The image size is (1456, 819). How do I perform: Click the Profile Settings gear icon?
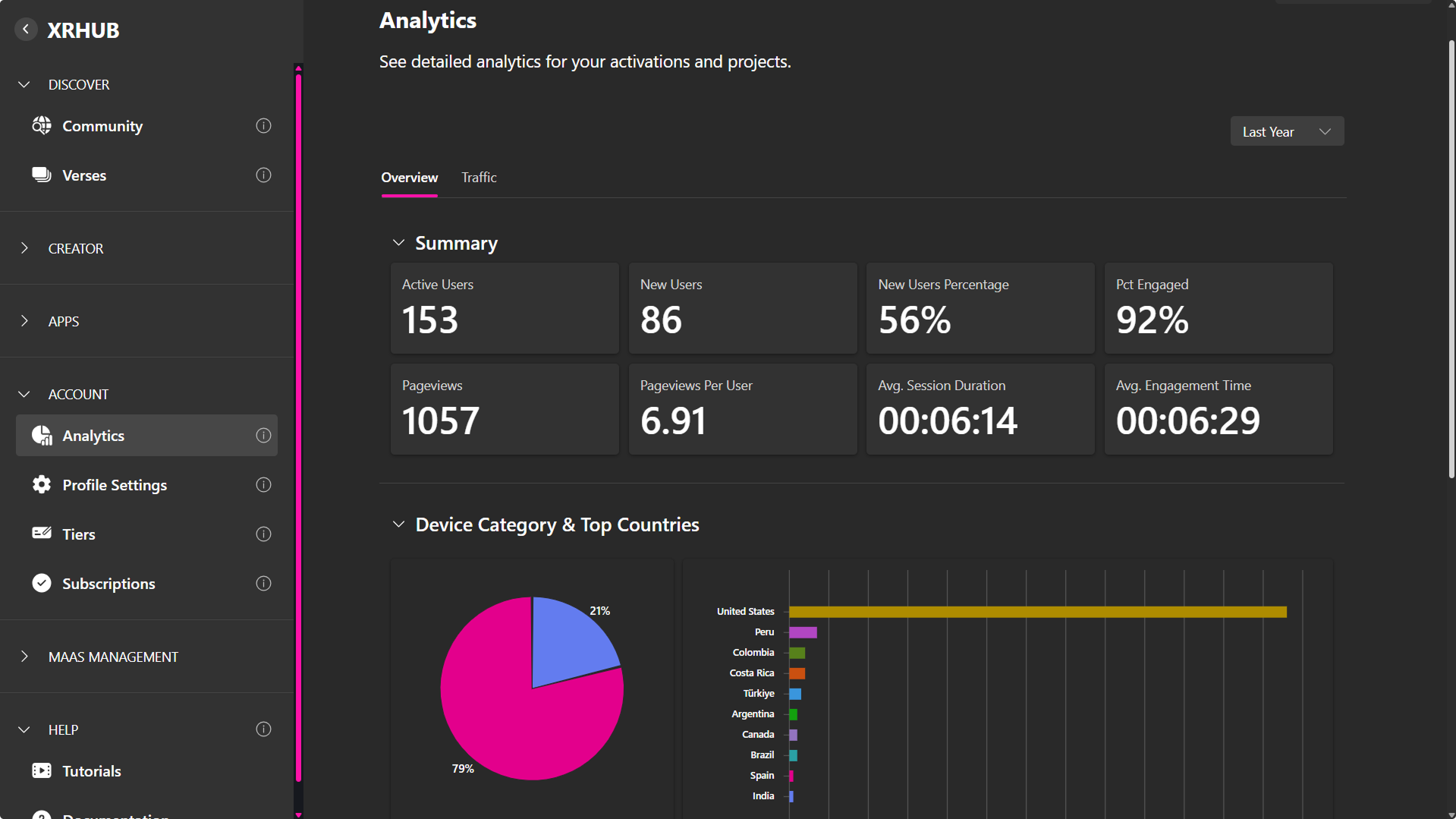point(42,485)
